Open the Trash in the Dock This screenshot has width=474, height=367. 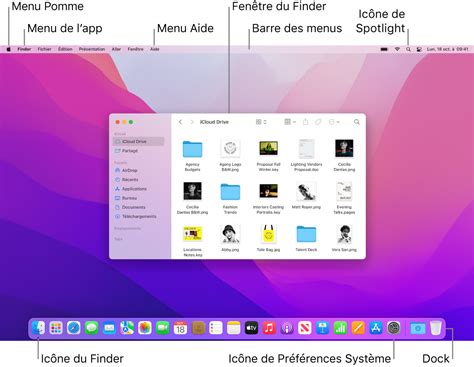tap(435, 328)
